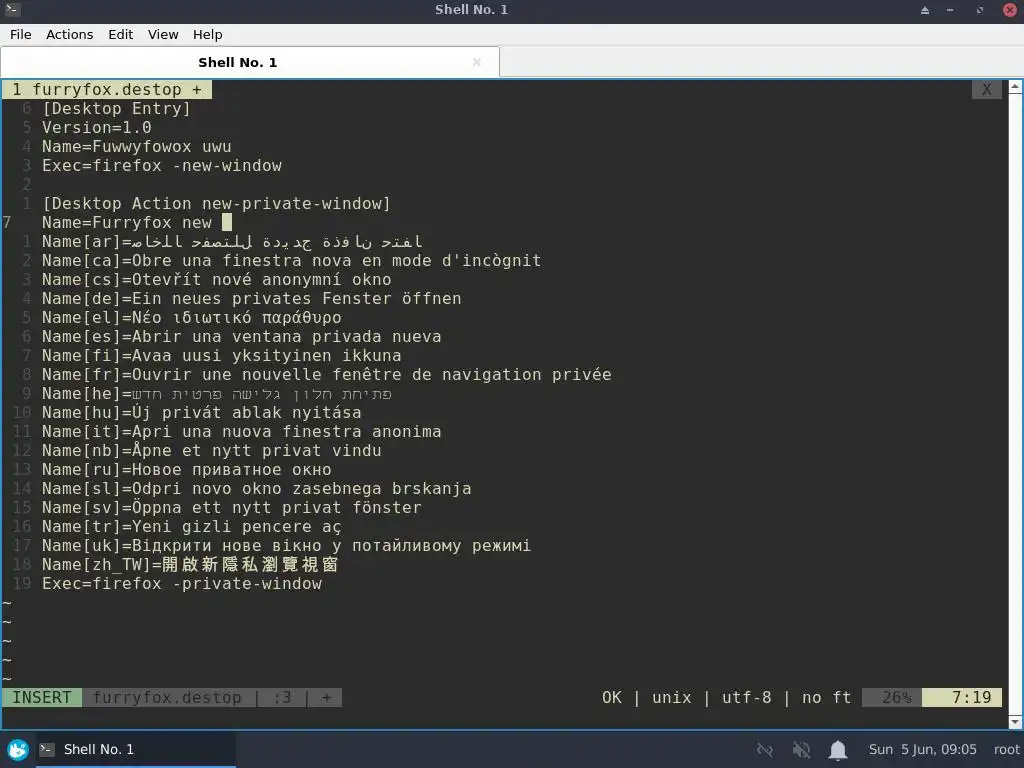Click the Name[zh_TW] Chinese line
The width and height of the screenshot is (1024, 768).
[190, 564]
